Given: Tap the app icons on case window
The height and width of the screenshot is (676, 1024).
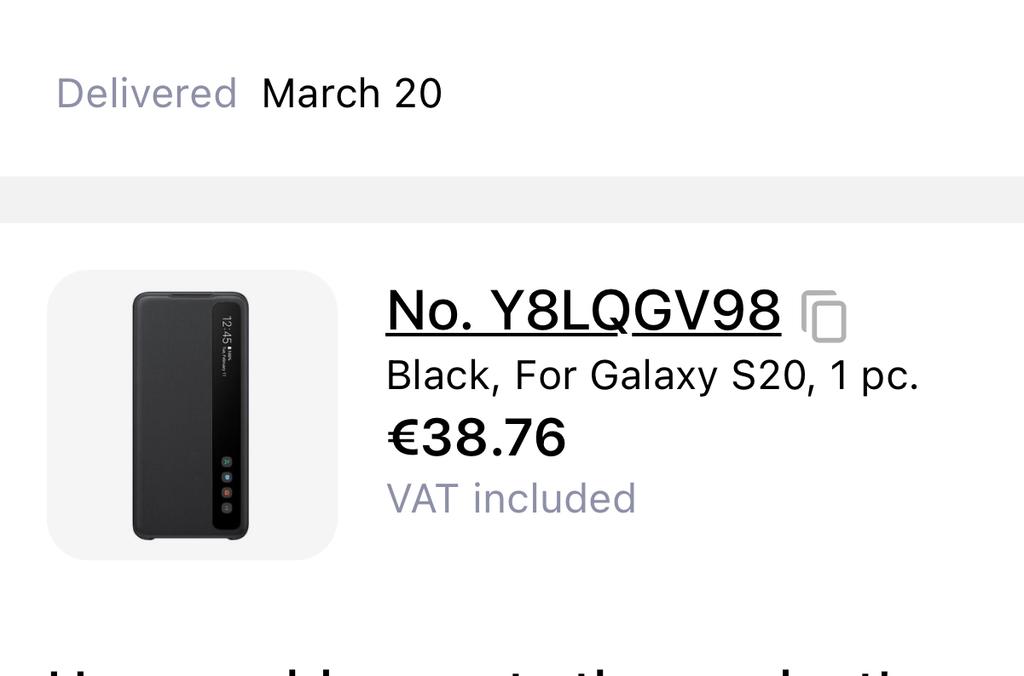Looking at the screenshot, I should point(227,484).
